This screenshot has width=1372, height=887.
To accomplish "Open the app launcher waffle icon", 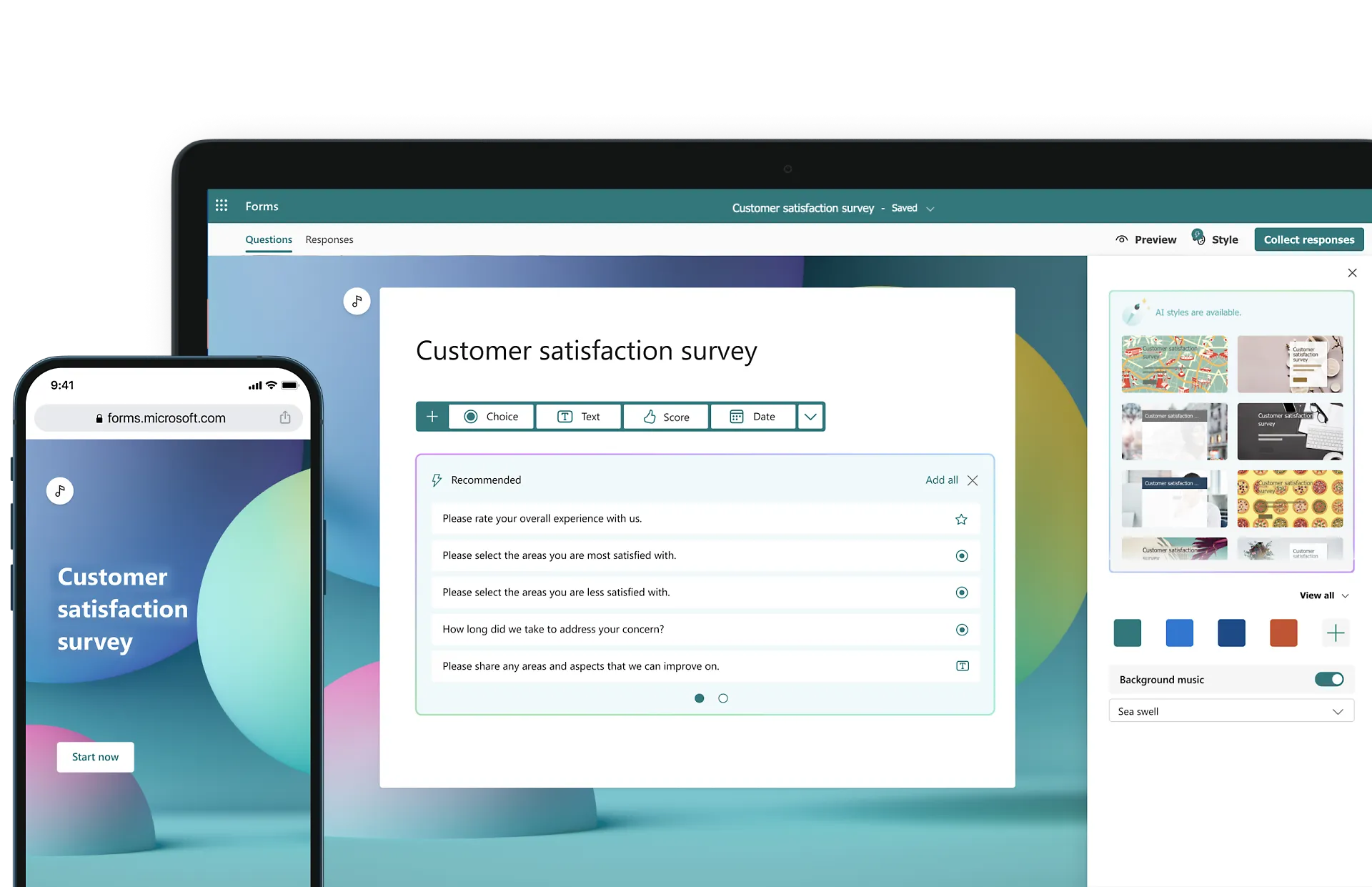I will 222,206.
